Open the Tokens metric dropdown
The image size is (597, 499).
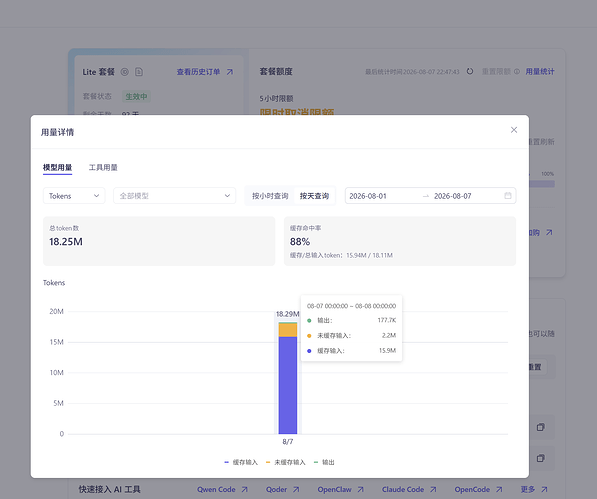click(74, 196)
